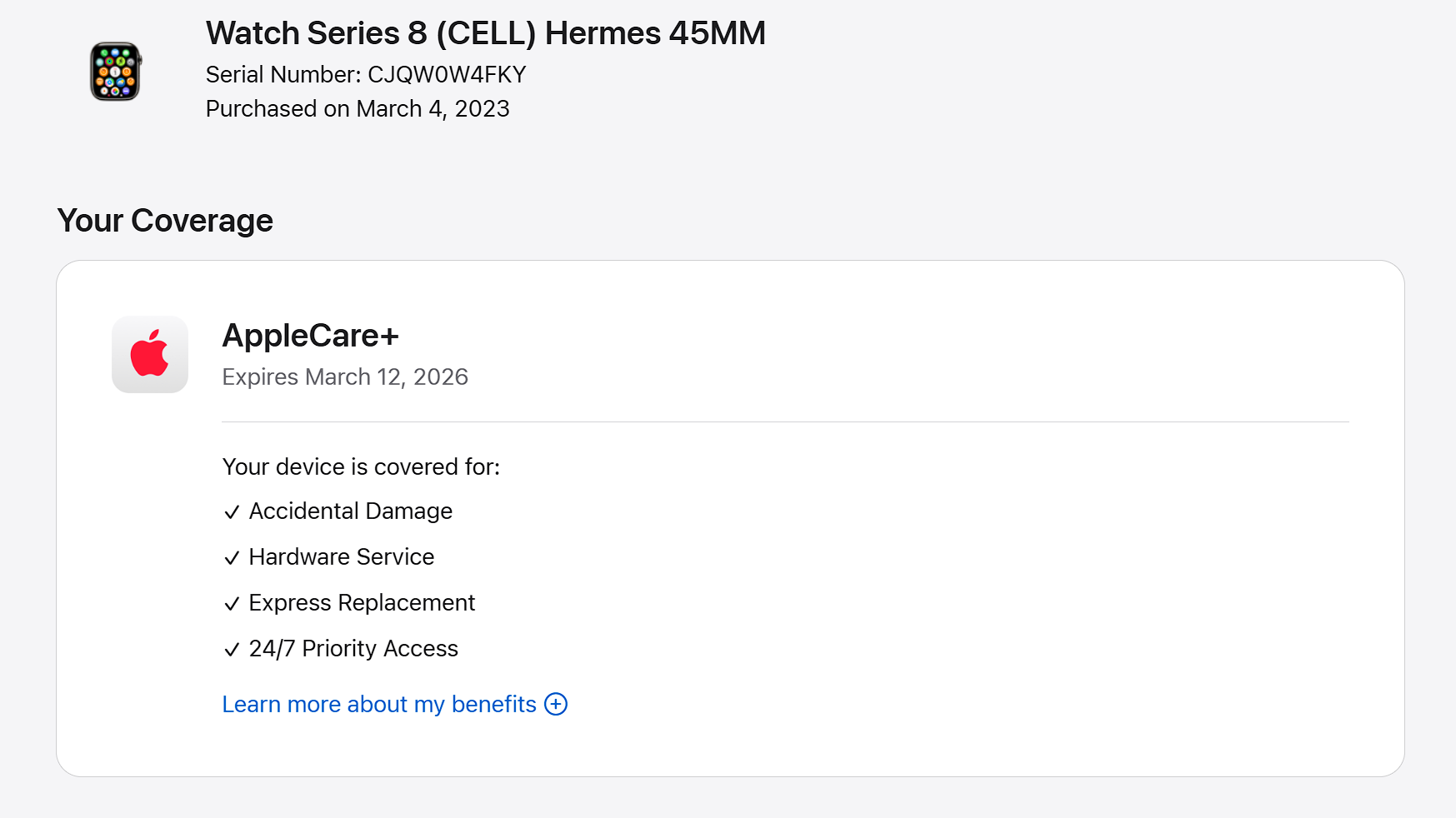Viewport: 1456px width, 818px height.
Task: Click the AppleCare+ plan heading
Action: 310,336
